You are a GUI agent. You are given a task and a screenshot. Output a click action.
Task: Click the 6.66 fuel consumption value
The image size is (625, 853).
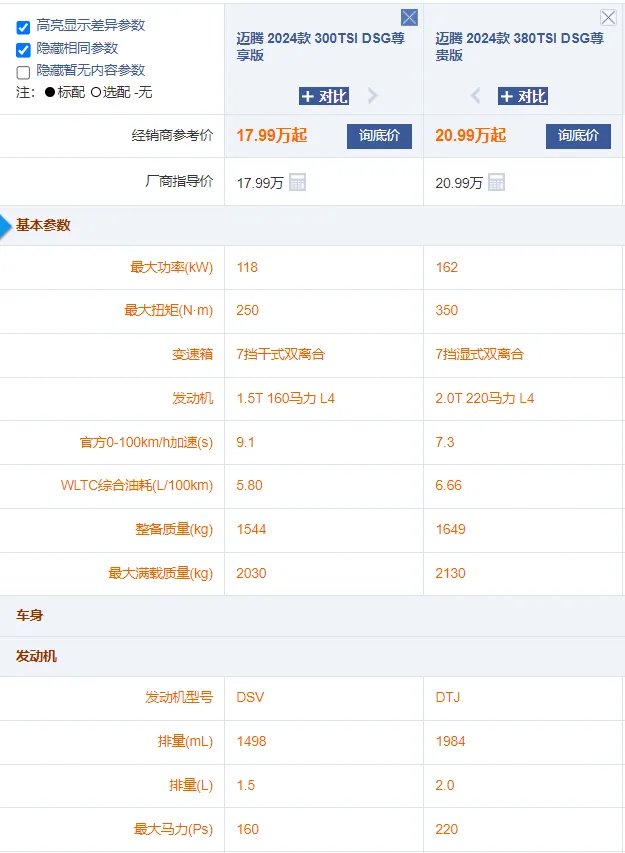[448, 485]
